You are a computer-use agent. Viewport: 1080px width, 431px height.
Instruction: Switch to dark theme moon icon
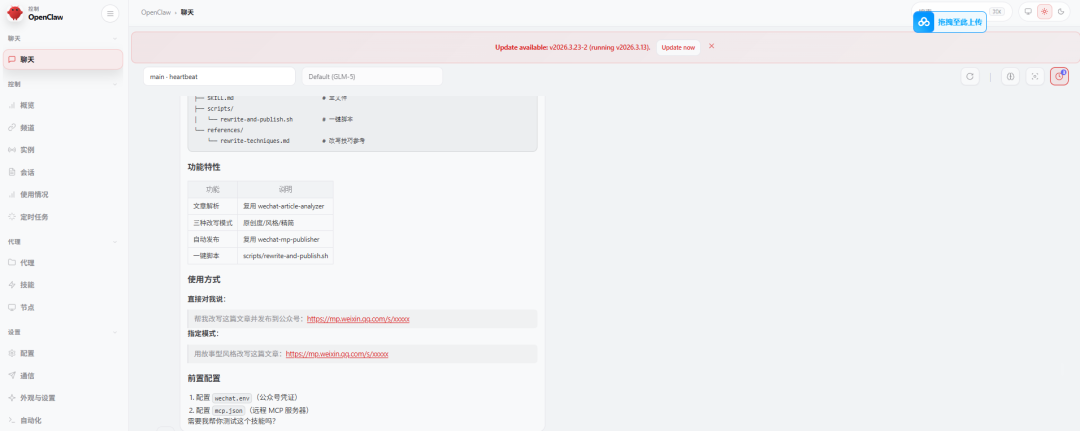(x=1061, y=12)
